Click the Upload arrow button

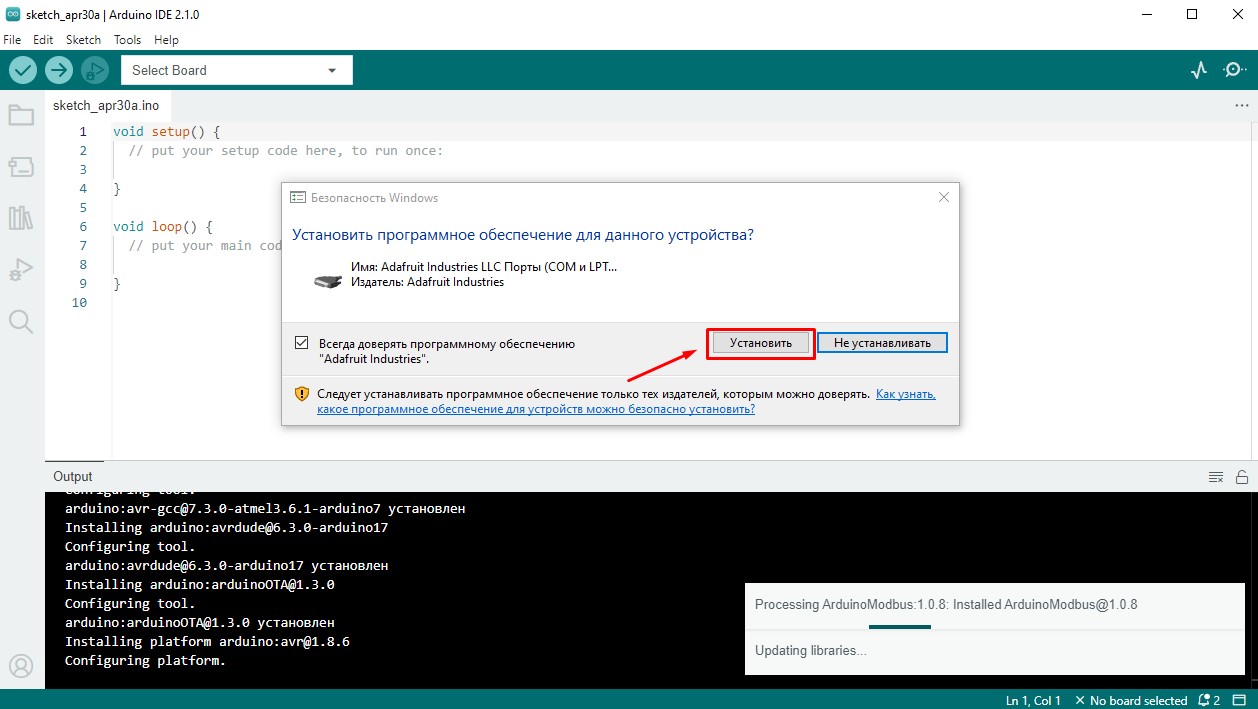pos(59,70)
